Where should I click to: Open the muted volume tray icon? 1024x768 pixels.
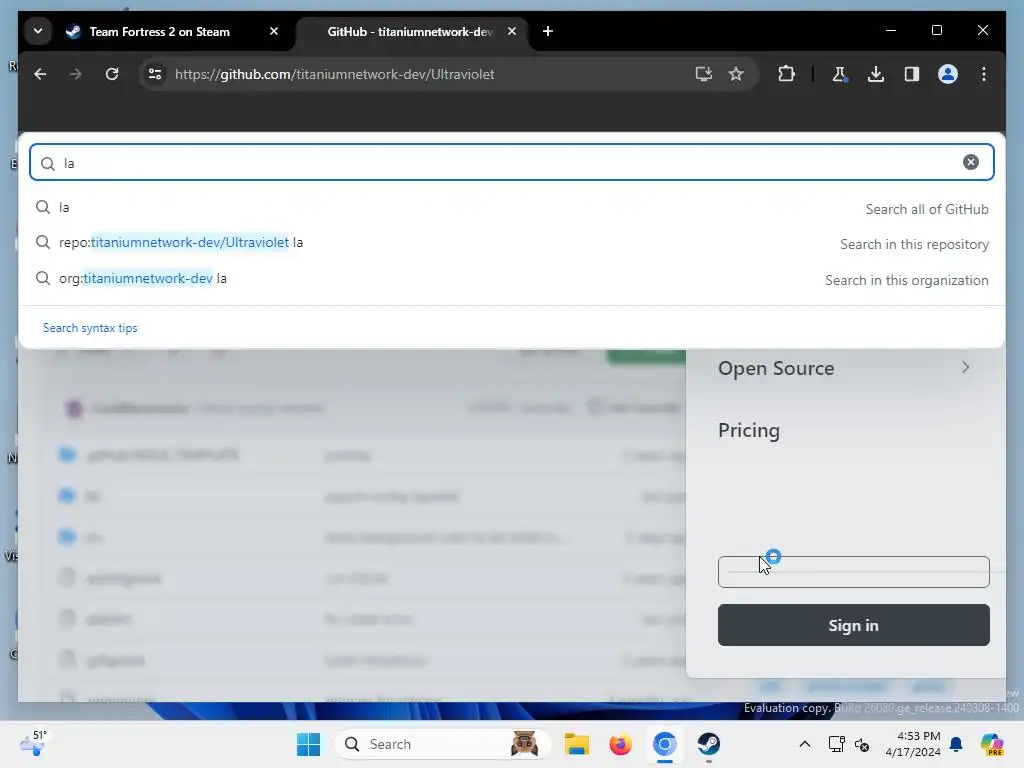[x=861, y=744]
